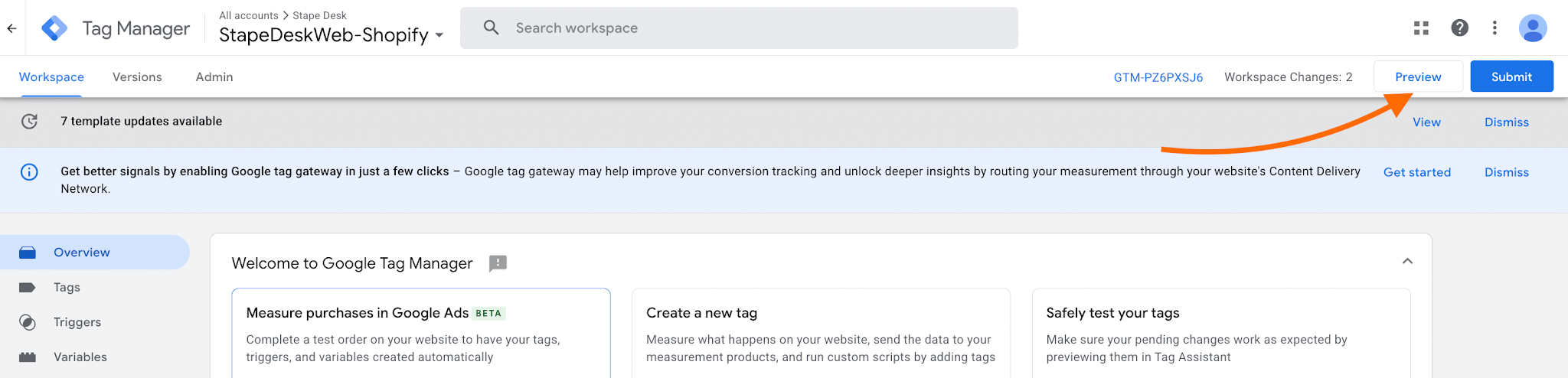Screen dimensions: 1568x378
Task: Open Measure purchases in Google Ads card
Action: click(x=421, y=333)
